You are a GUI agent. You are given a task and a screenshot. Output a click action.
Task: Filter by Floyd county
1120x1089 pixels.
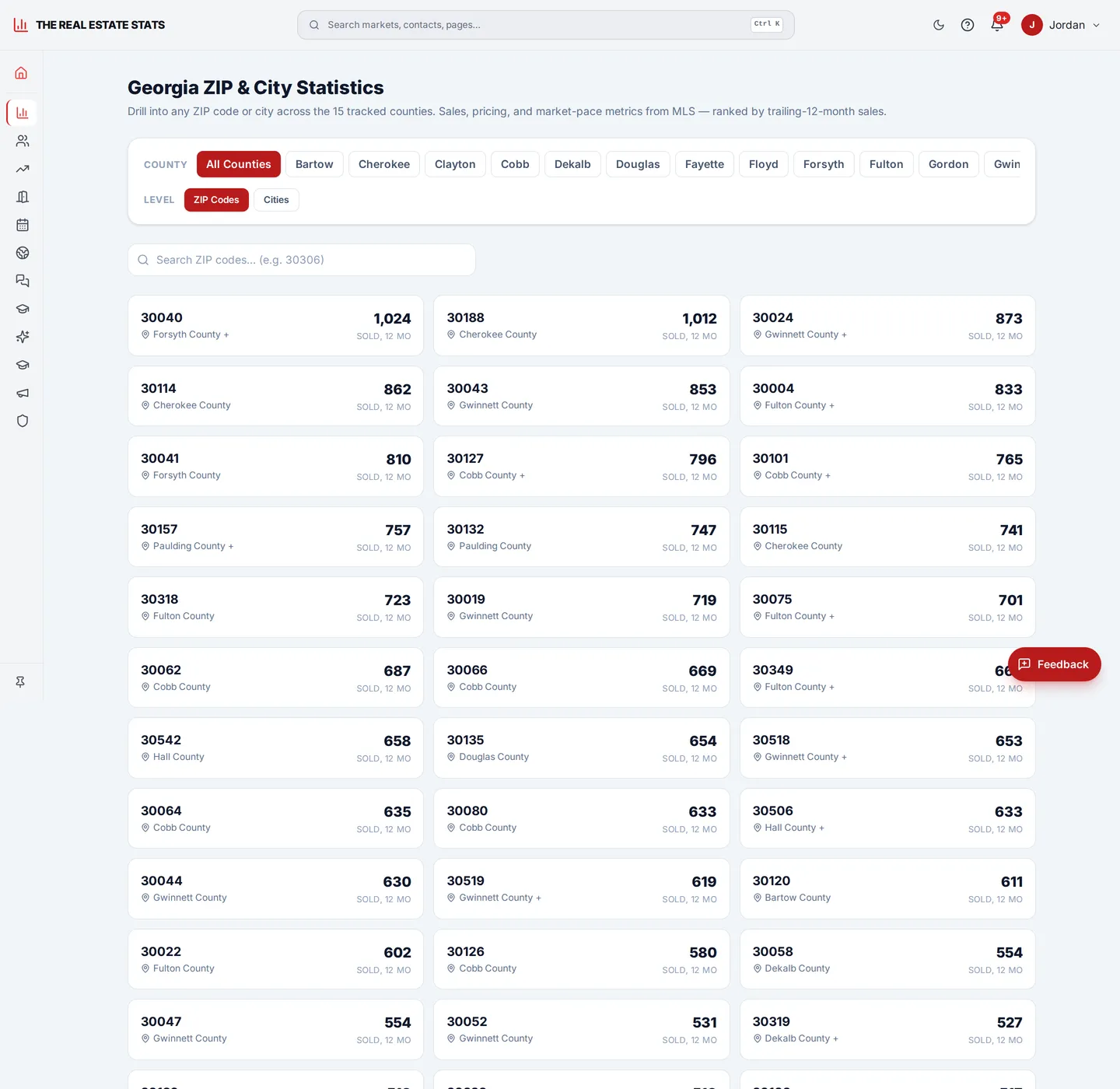click(x=764, y=164)
